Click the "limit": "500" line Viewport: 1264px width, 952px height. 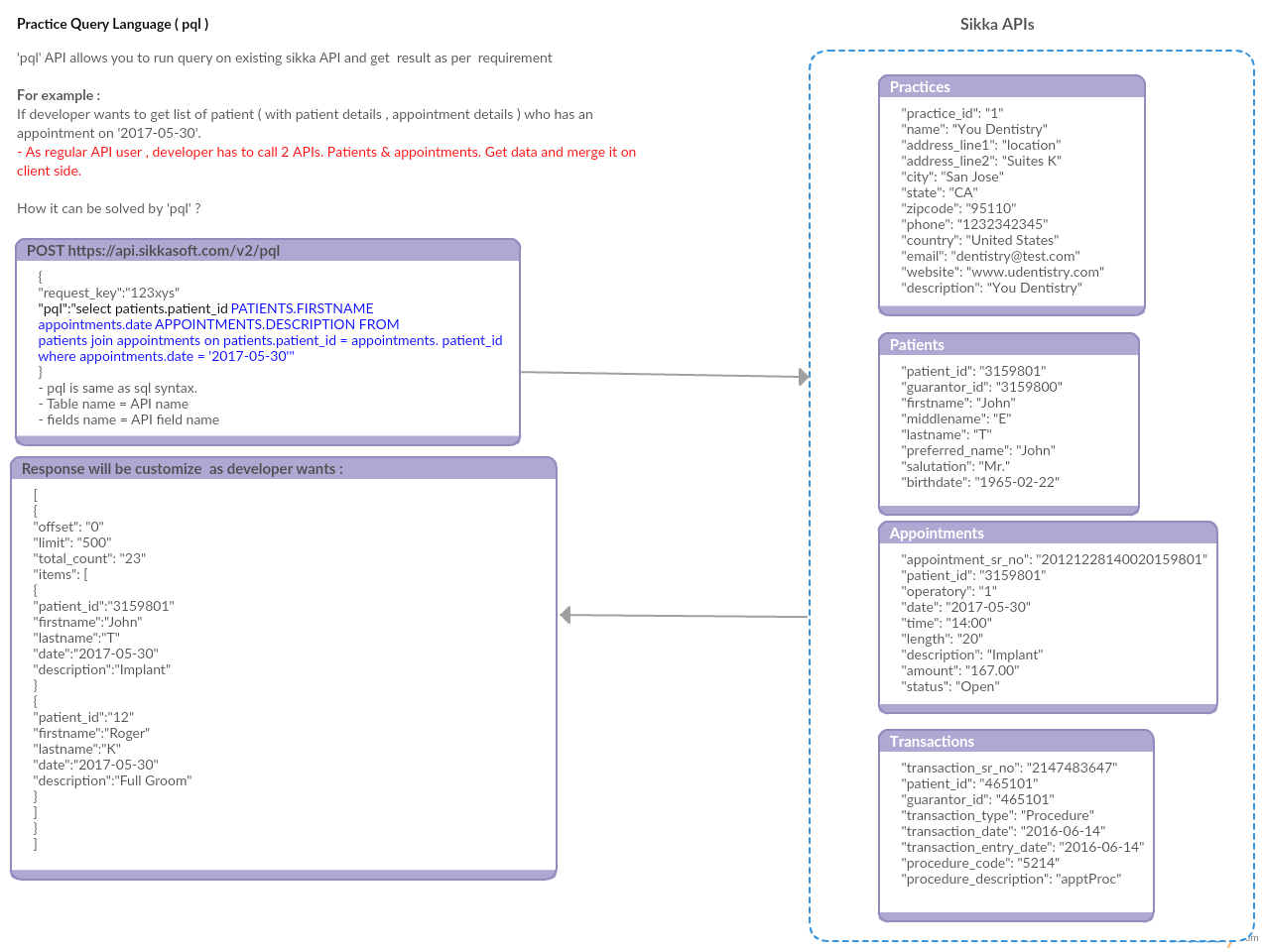click(72, 542)
